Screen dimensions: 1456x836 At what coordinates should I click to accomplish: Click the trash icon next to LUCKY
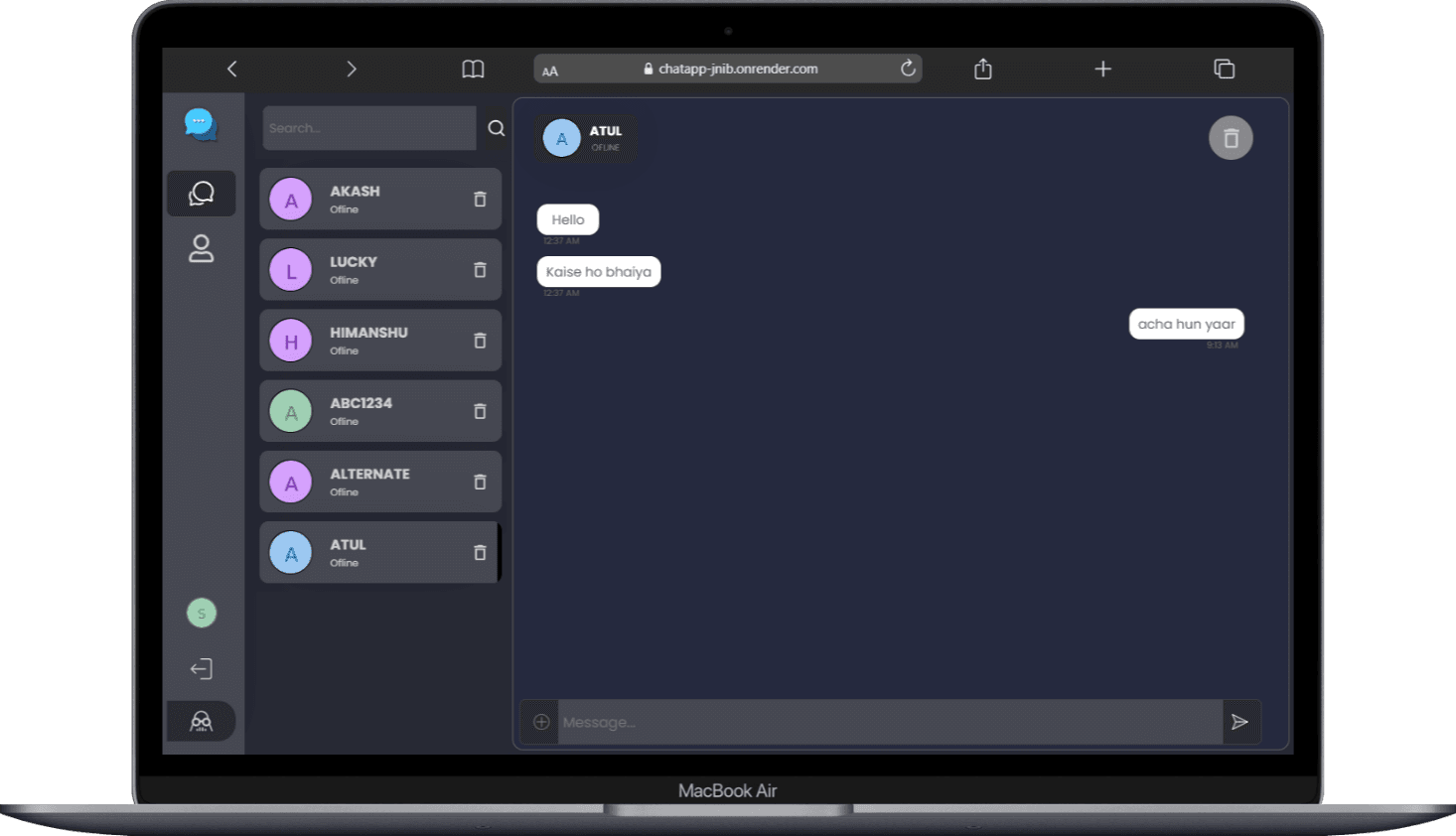pos(480,270)
